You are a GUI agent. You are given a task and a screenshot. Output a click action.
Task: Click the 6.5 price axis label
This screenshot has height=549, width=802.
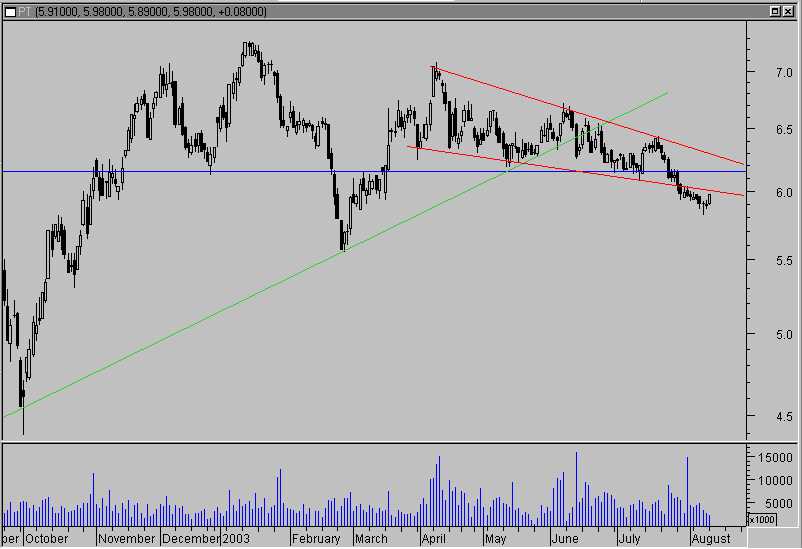click(784, 129)
